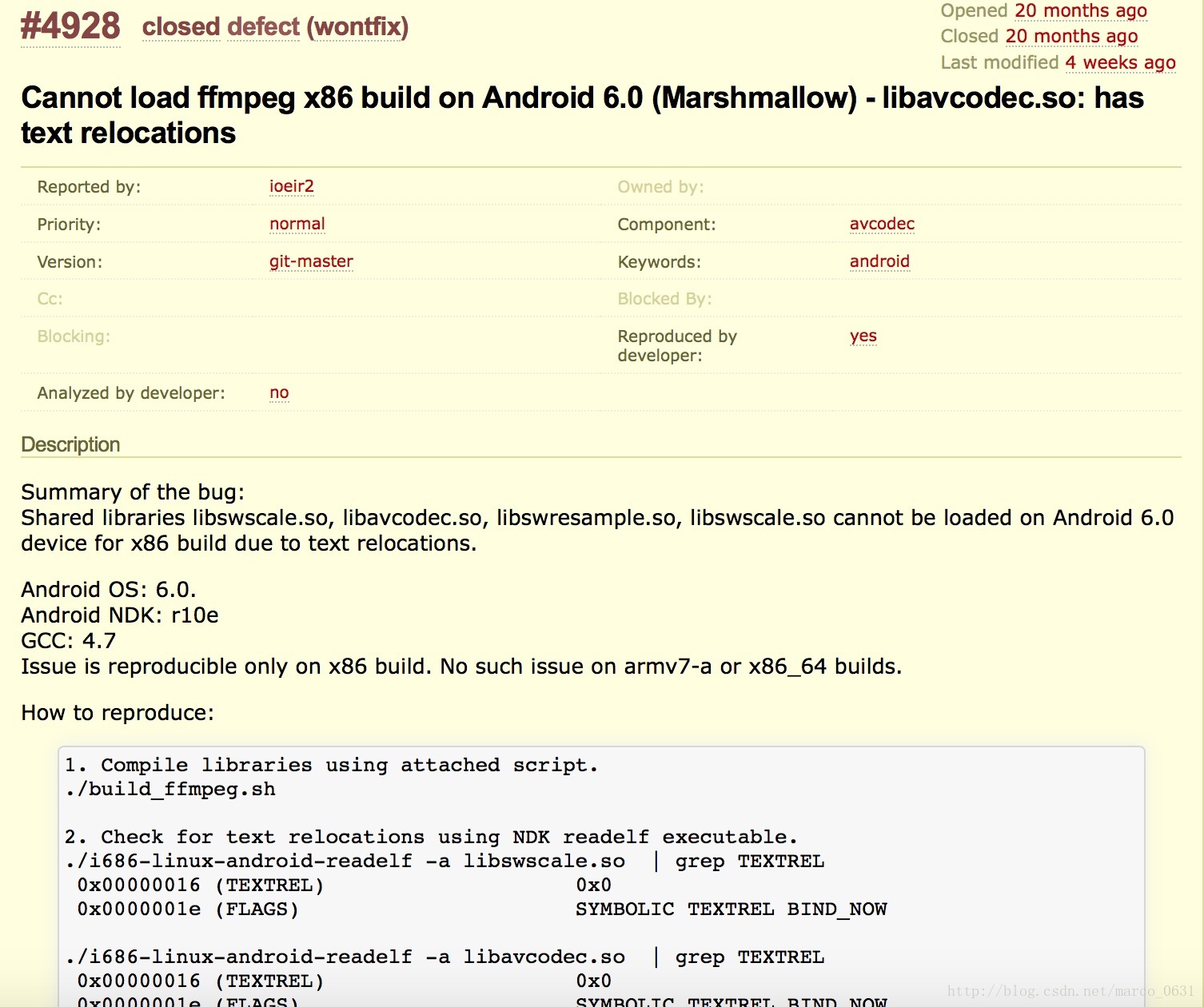The height and width of the screenshot is (1007, 1204).
Task: Click 'yes' under Reproduced by developer
Action: point(863,336)
